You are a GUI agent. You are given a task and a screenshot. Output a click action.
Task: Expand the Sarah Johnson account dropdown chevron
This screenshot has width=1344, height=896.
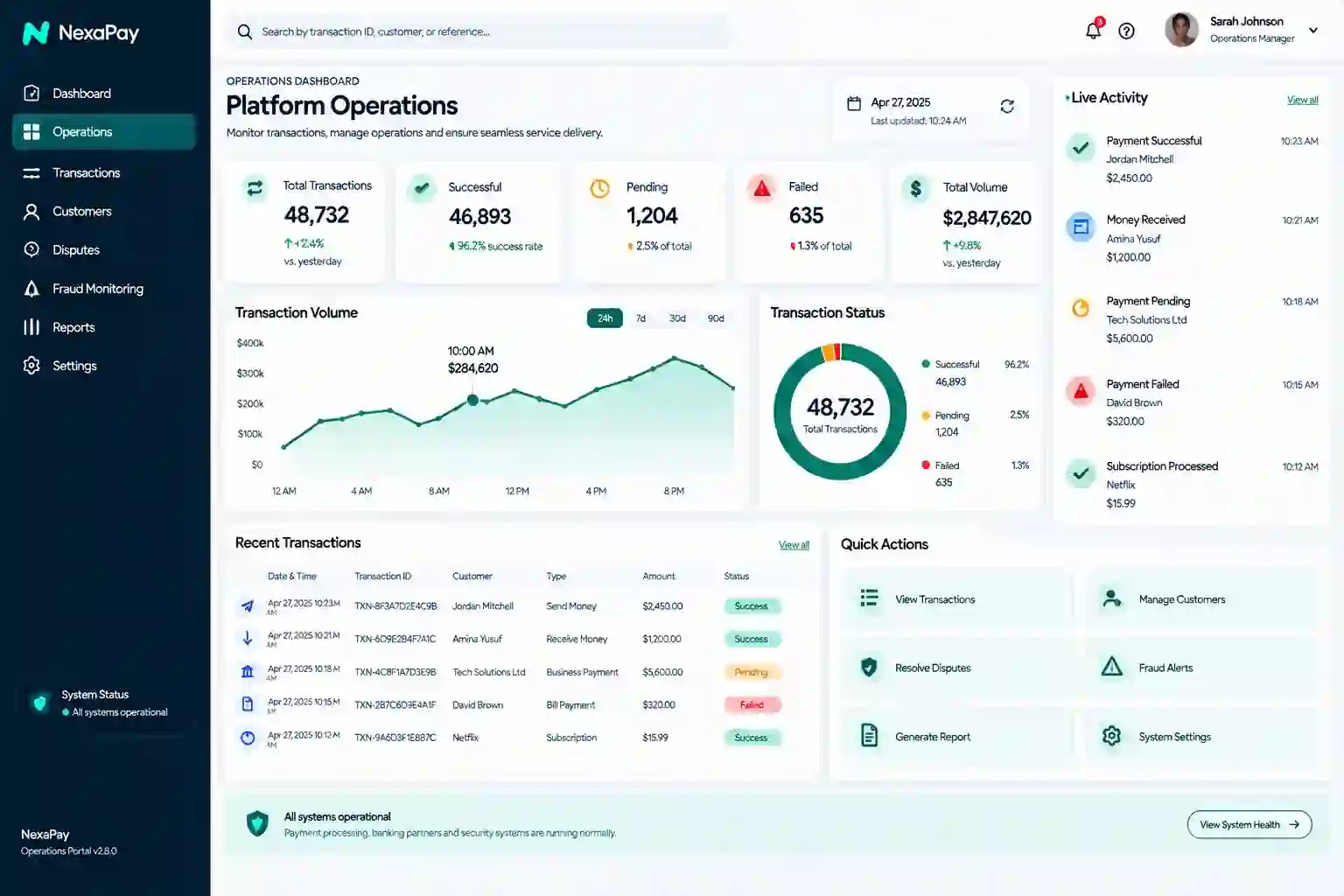[1313, 30]
